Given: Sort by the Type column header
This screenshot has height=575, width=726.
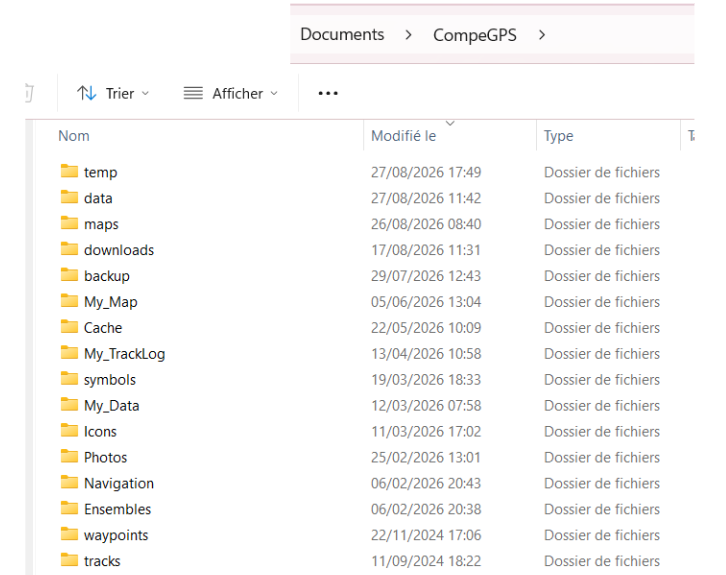Looking at the screenshot, I should tap(558, 136).
